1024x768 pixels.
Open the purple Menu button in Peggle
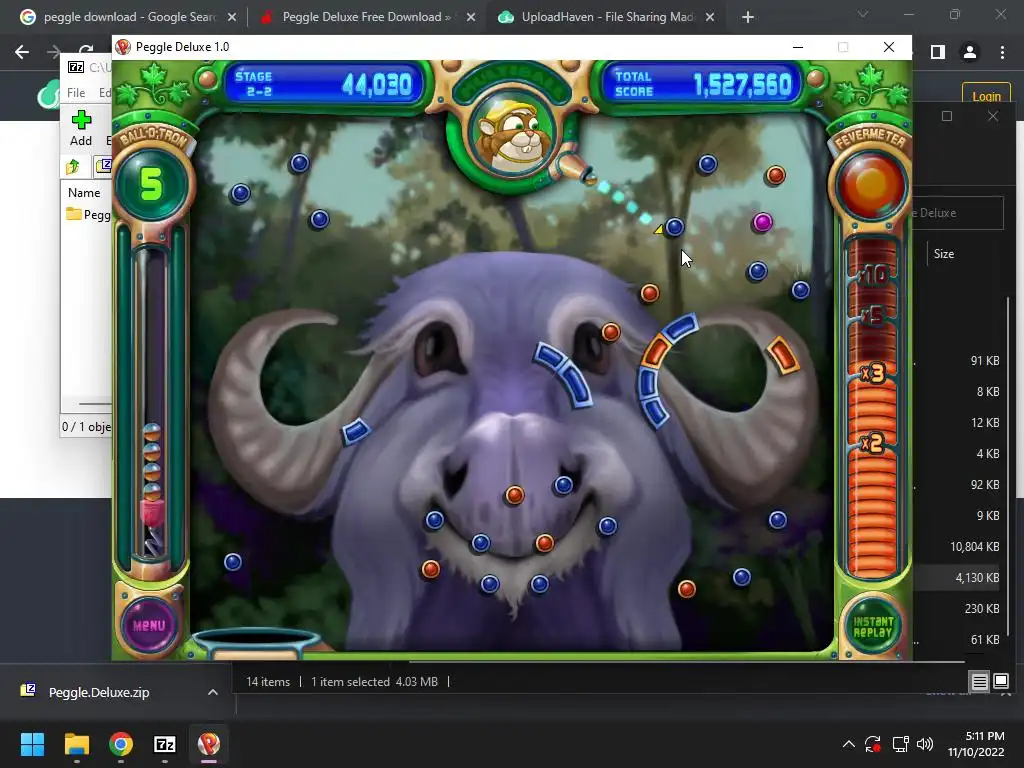click(x=149, y=625)
